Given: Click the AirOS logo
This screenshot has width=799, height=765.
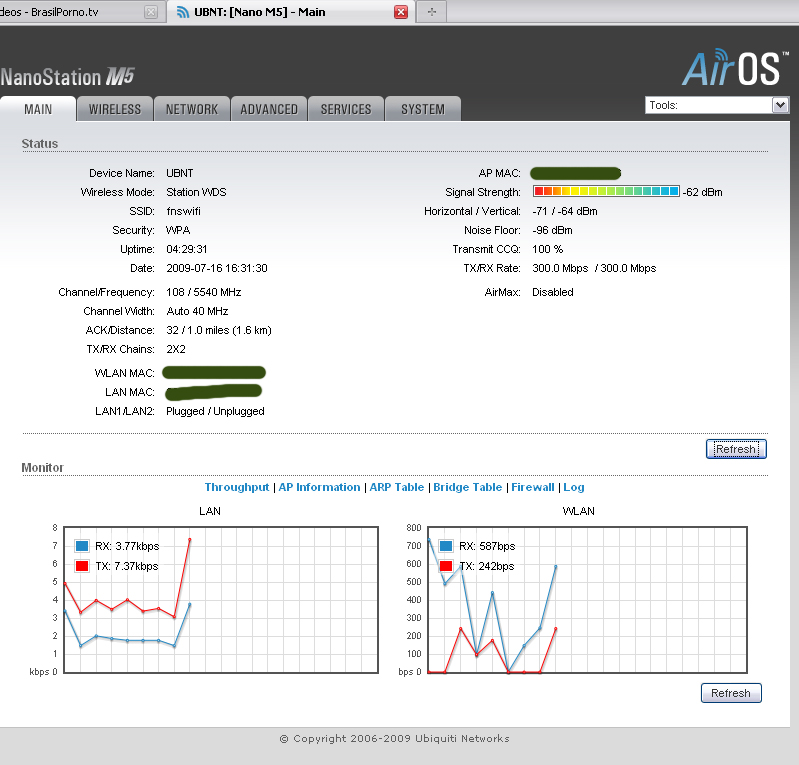Looking at the screenshot, I should point(735,68).
